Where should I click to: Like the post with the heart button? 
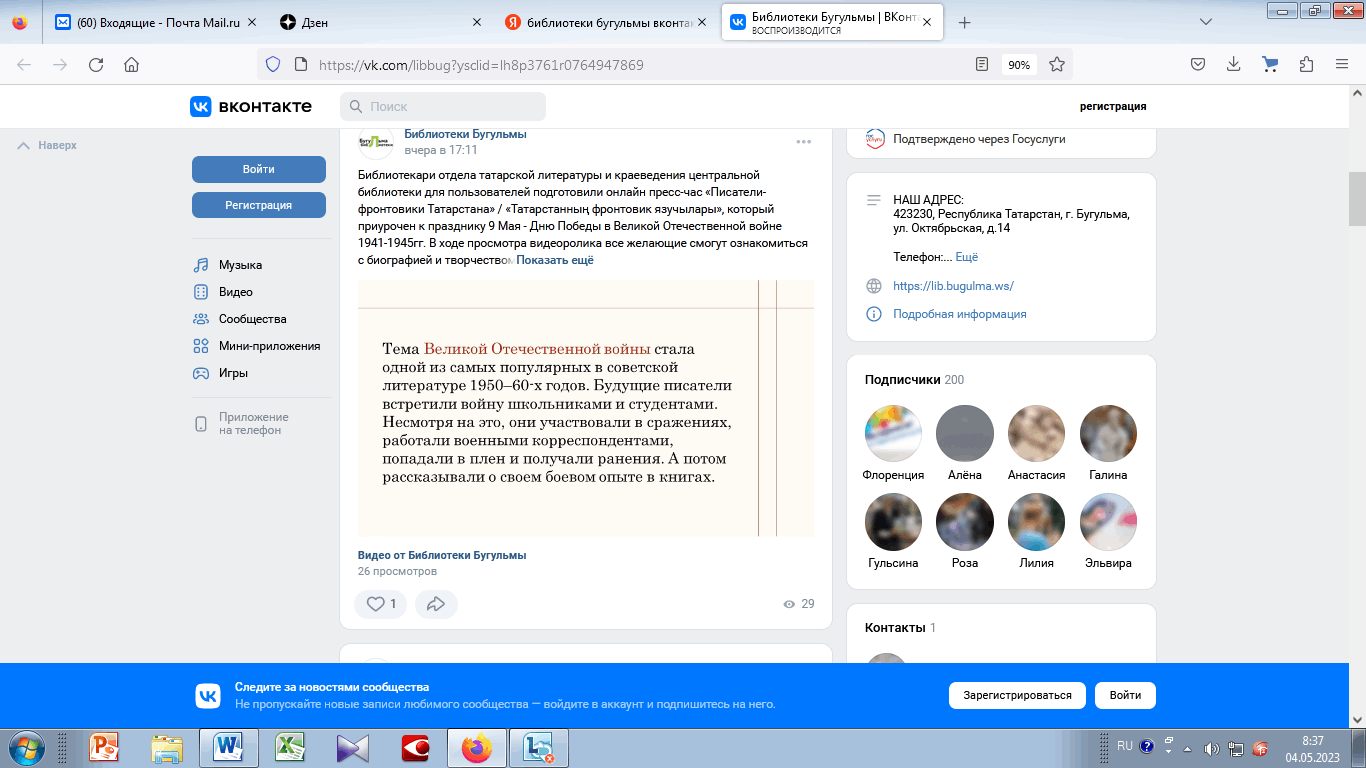click(x=380, y=604)
